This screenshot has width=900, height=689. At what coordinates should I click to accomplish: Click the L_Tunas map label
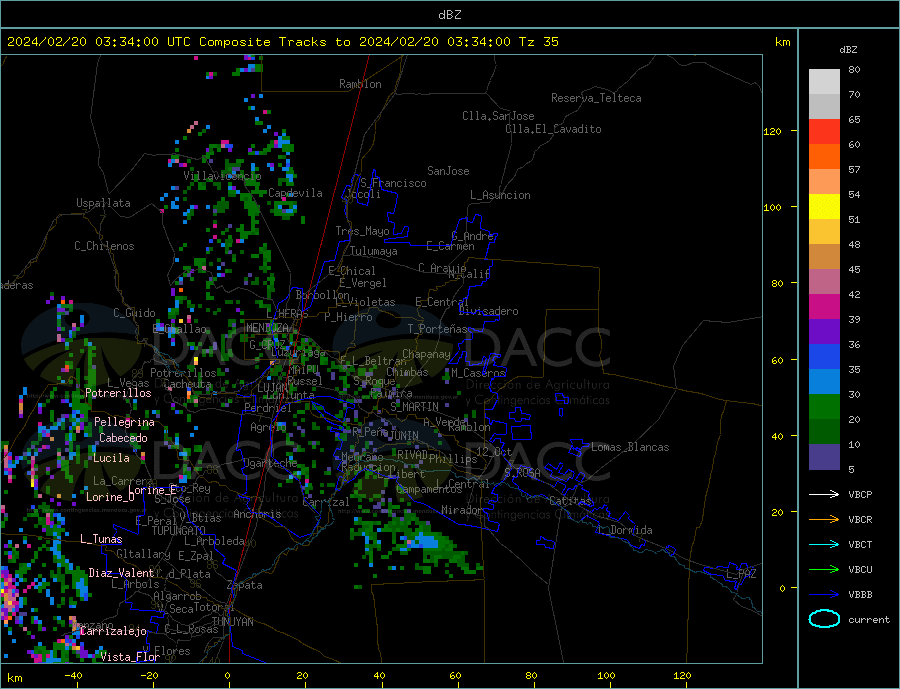(x=101, y=539)
